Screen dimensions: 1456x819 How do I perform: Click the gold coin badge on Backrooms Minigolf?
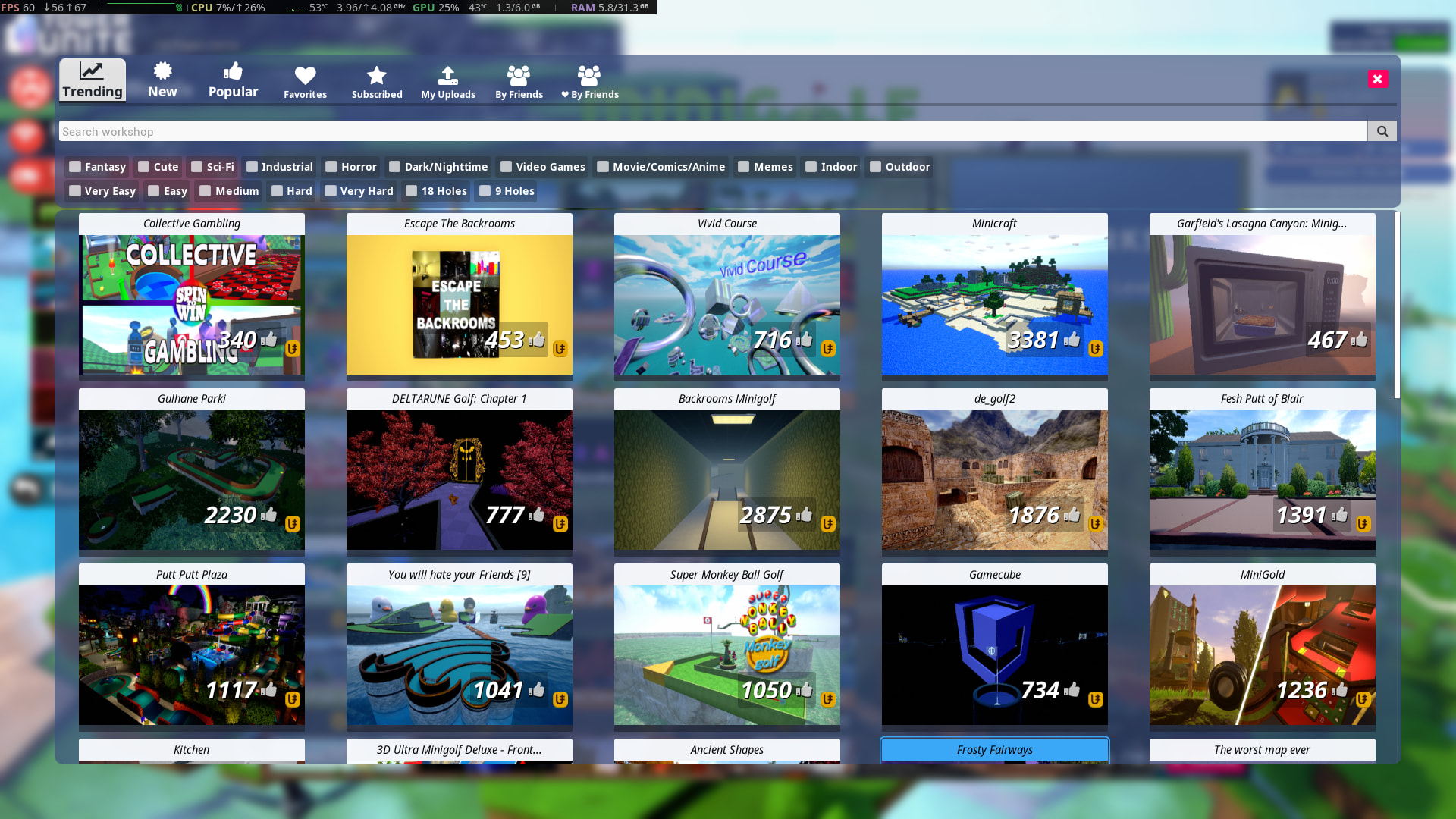pyautogui.click(x=828, y=524)
